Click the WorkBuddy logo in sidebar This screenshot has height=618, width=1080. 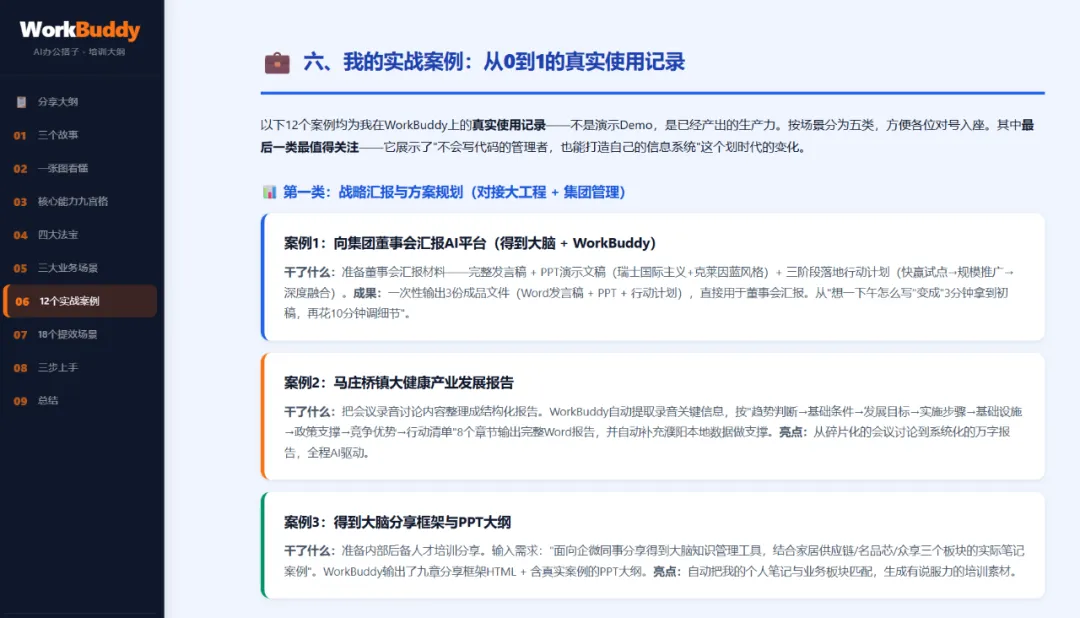point(80,30)
